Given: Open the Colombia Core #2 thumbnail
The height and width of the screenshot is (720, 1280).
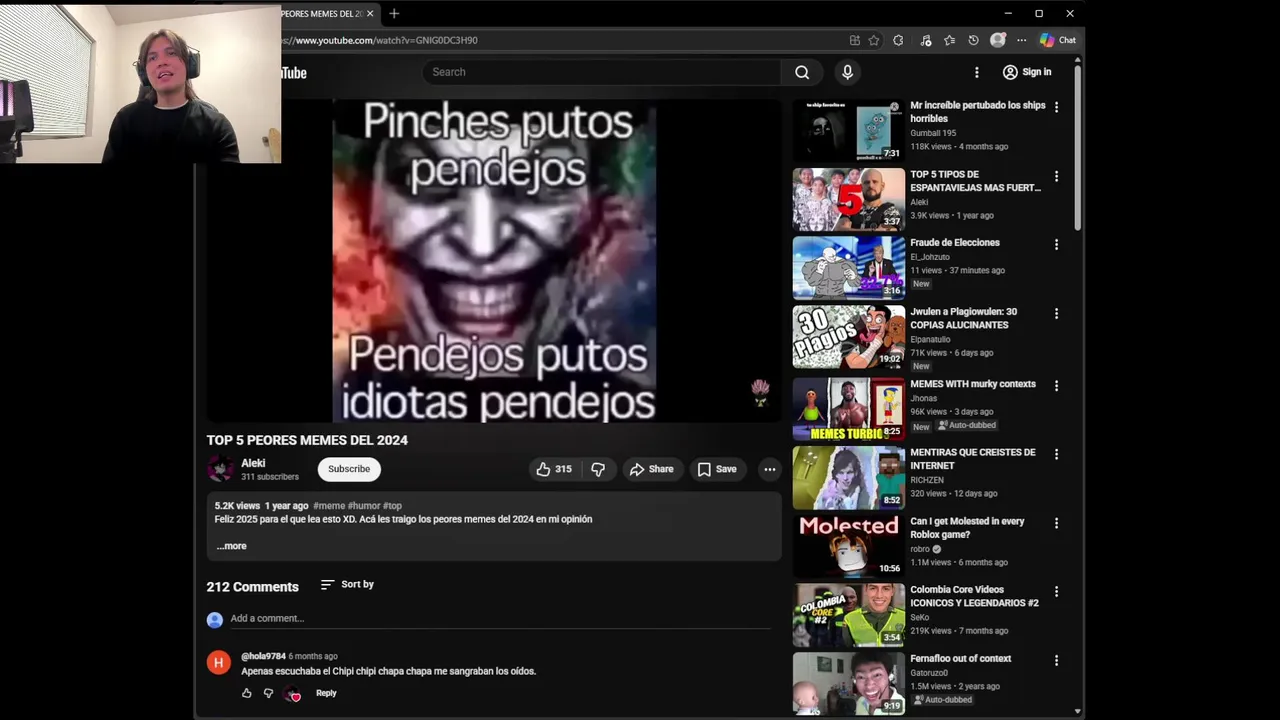Looking at the screenshot, I should pos(848,615).
